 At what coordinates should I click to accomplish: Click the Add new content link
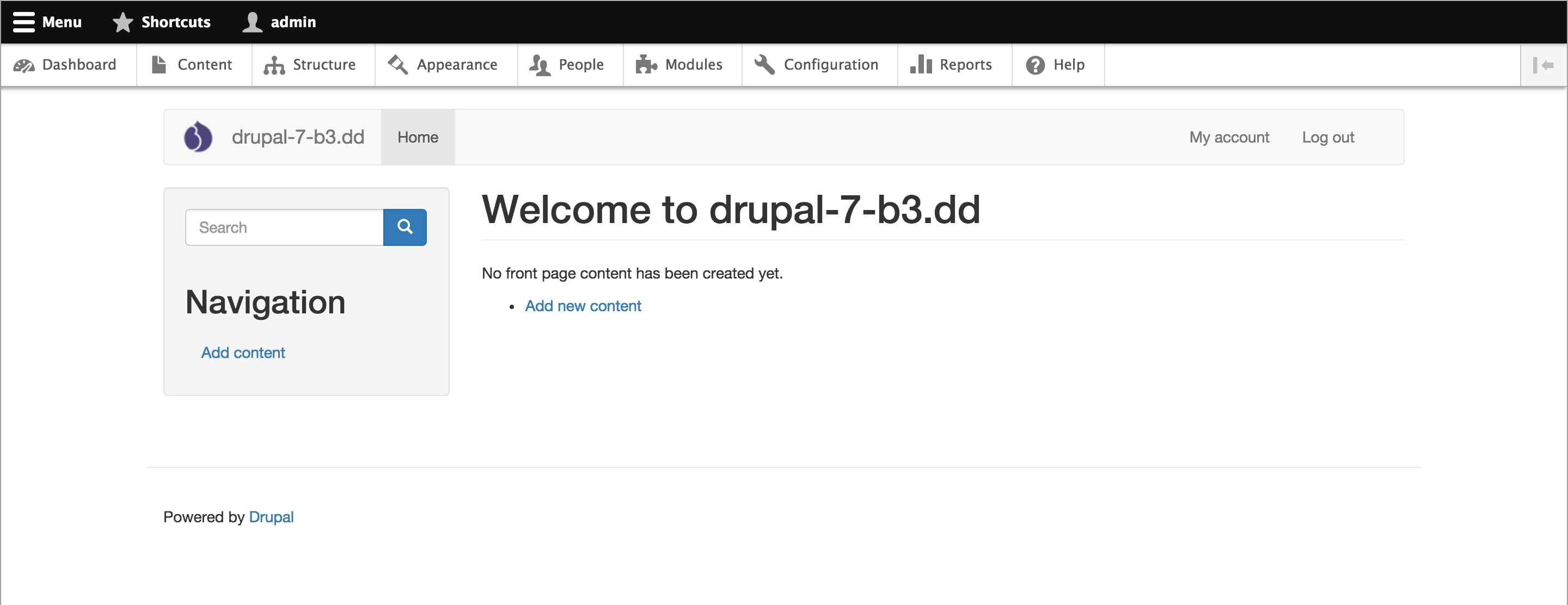point(583,306)
